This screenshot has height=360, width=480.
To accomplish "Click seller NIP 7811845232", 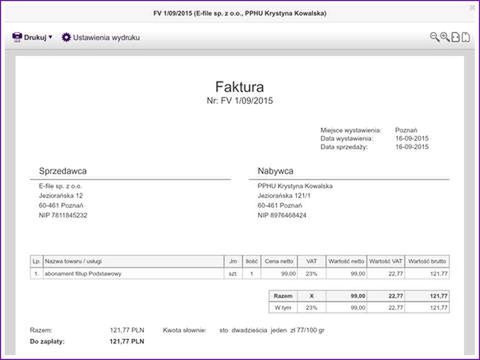I will pos(63,215).
